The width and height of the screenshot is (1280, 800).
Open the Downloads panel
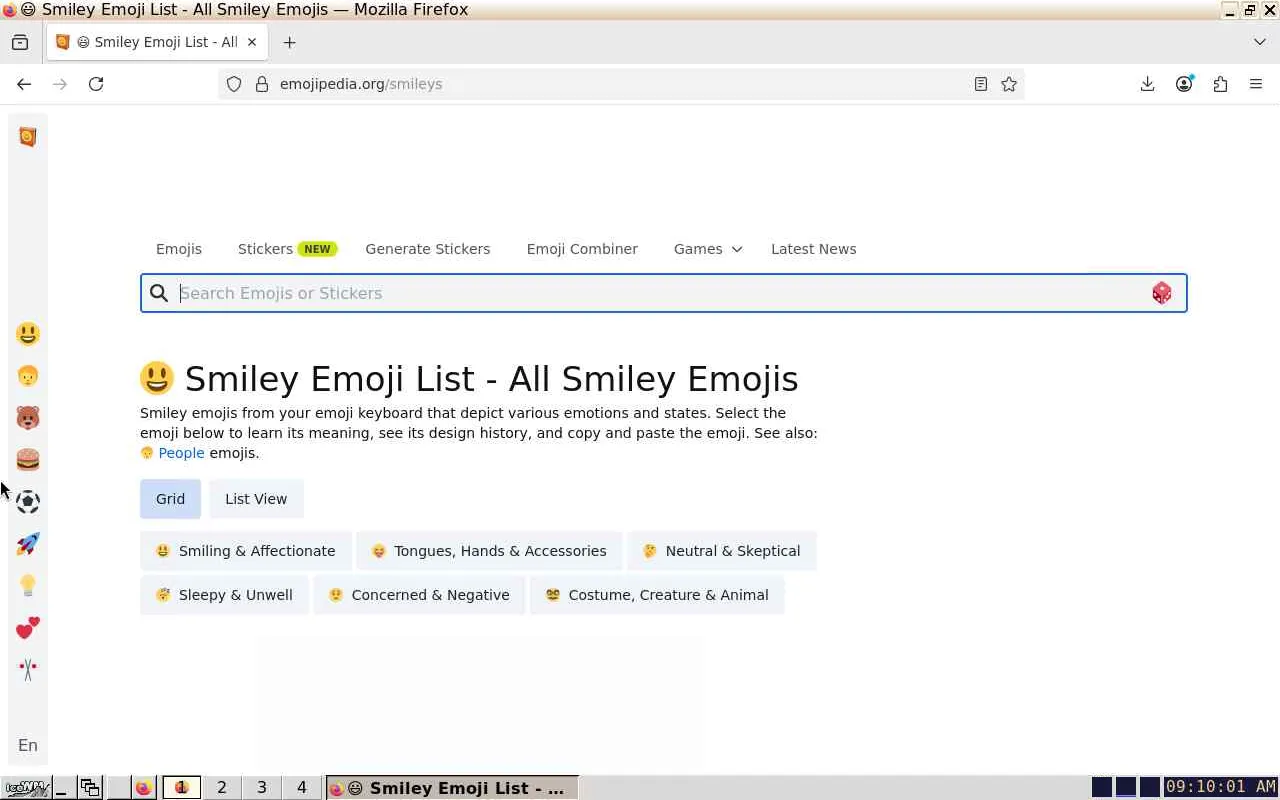[x=1147, y=84]
